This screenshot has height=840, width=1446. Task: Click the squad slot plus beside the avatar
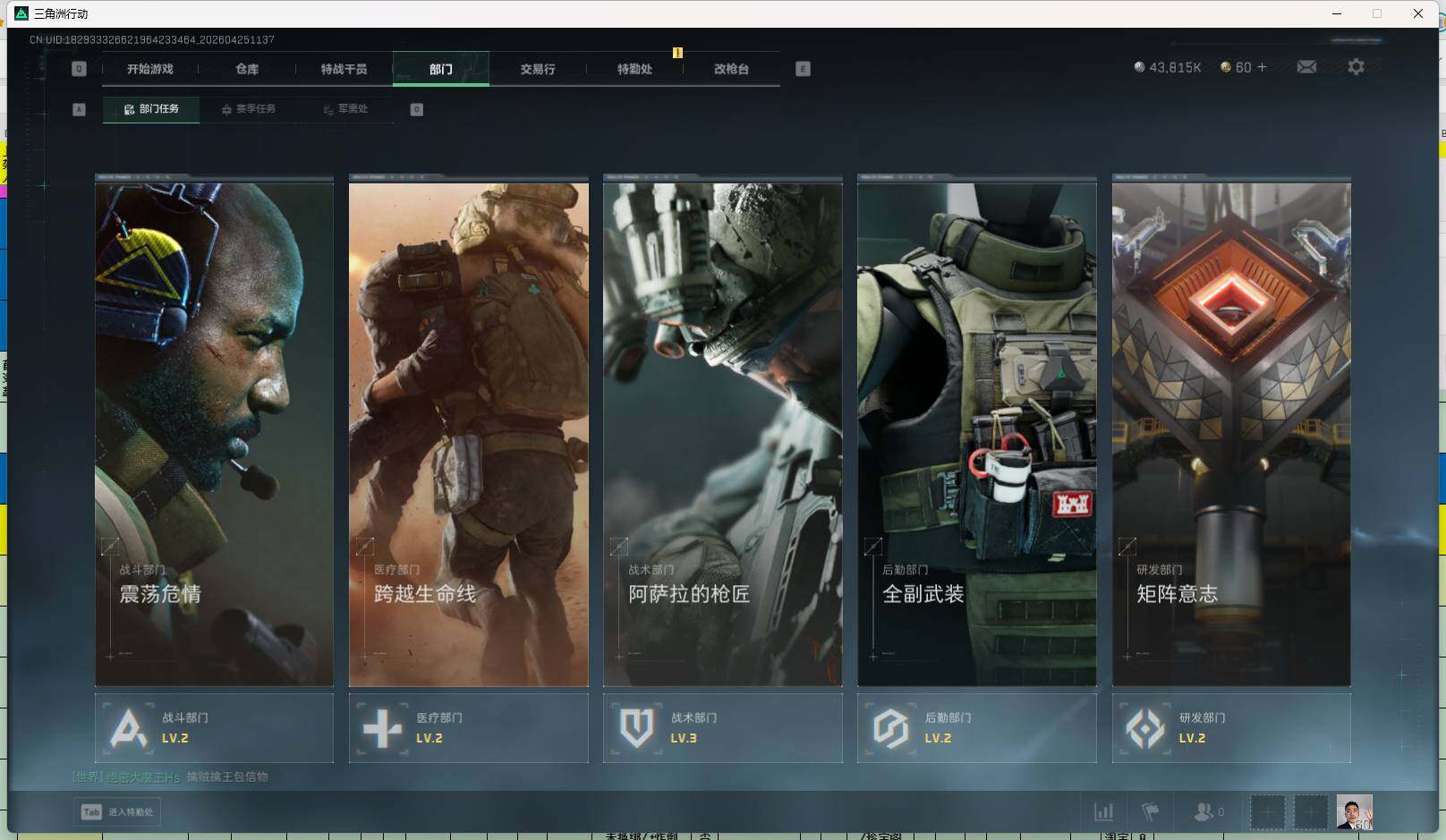[x=1311, y=812]
